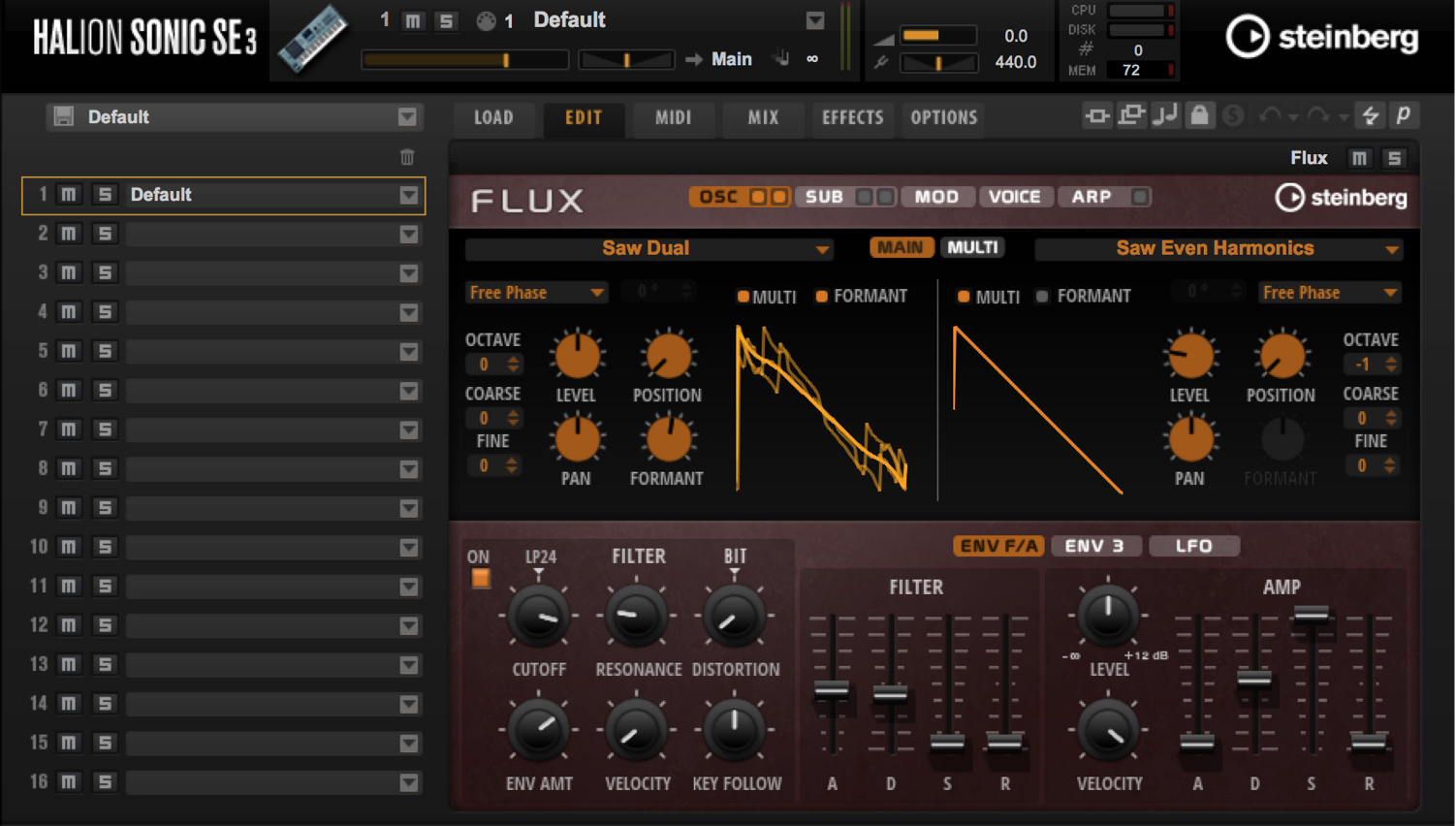
Task: Switch to the LOAD tab
Action: pyautogui.click(x=493, y=117)
